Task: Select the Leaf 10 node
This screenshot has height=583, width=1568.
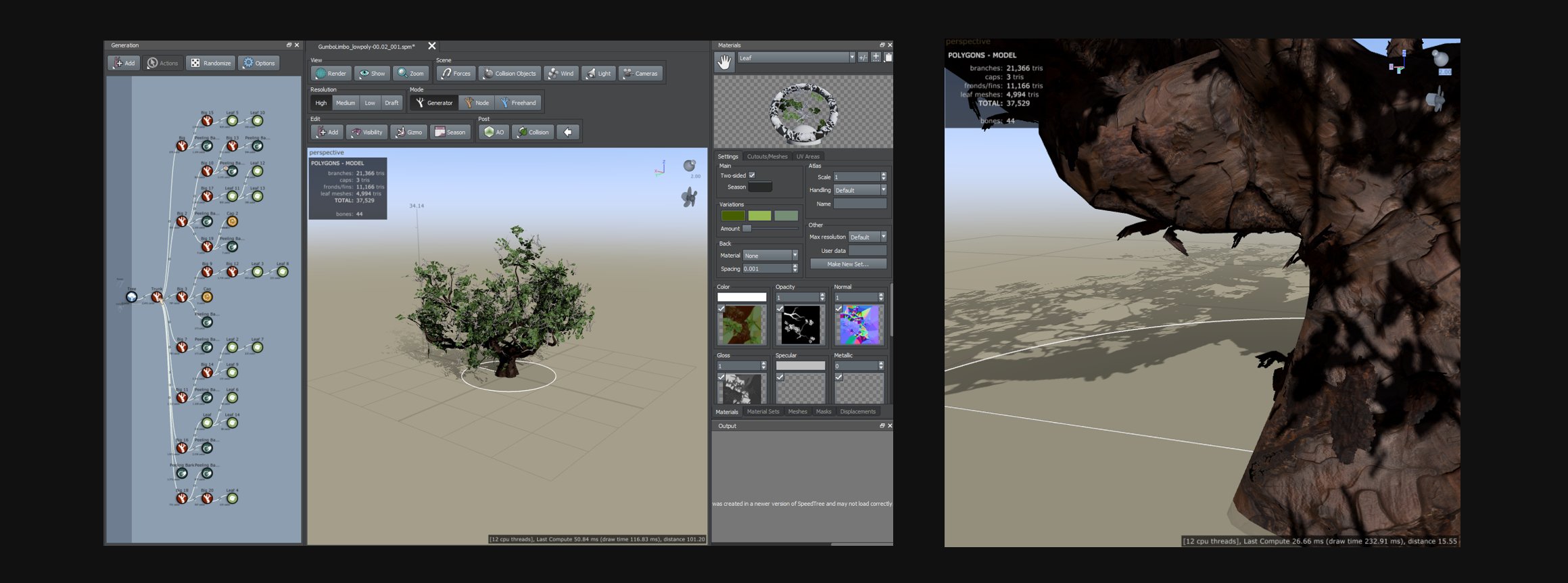Action: [x=258, y=121]
